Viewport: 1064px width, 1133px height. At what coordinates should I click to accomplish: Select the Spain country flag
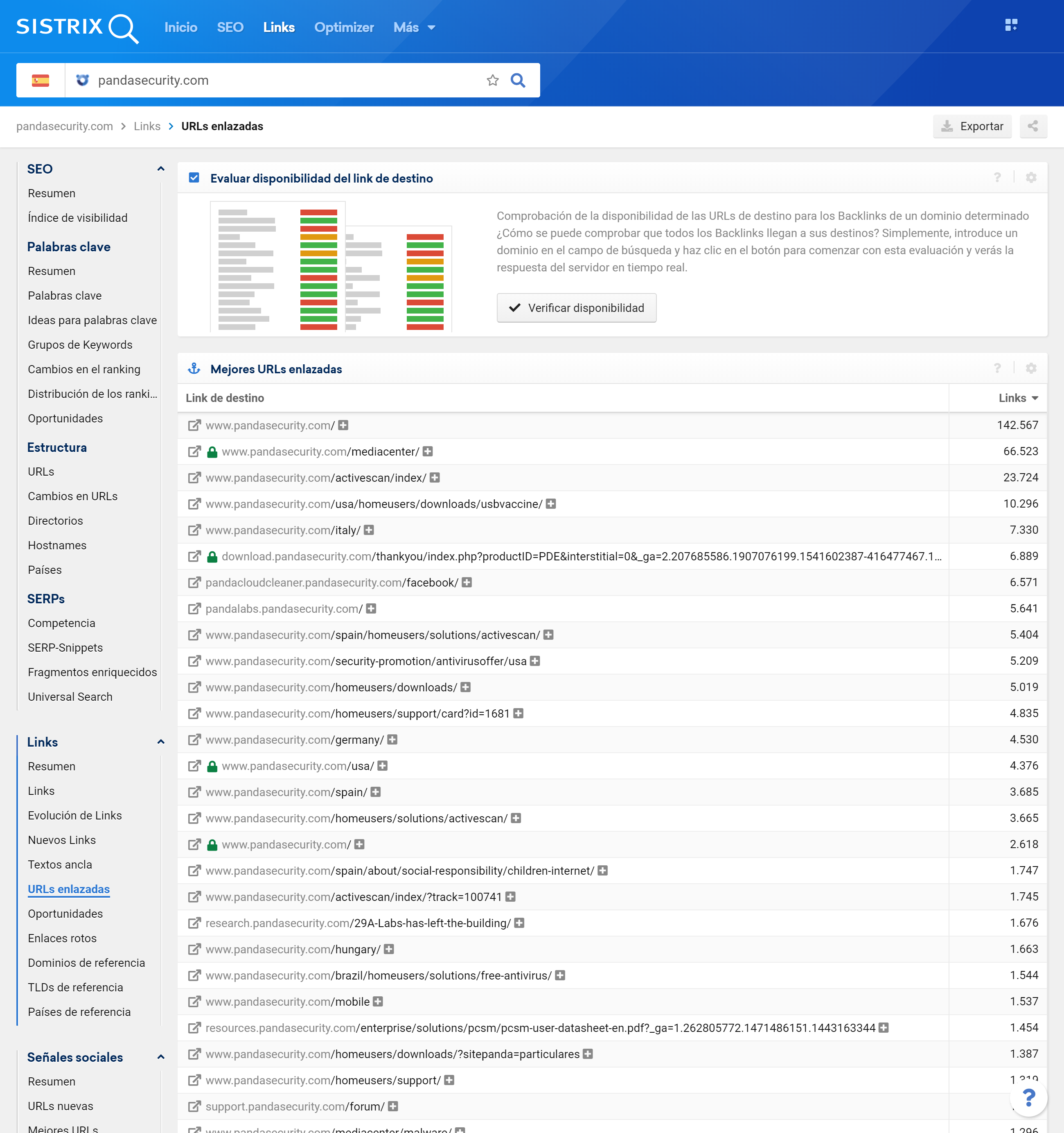tap(41, 80)
